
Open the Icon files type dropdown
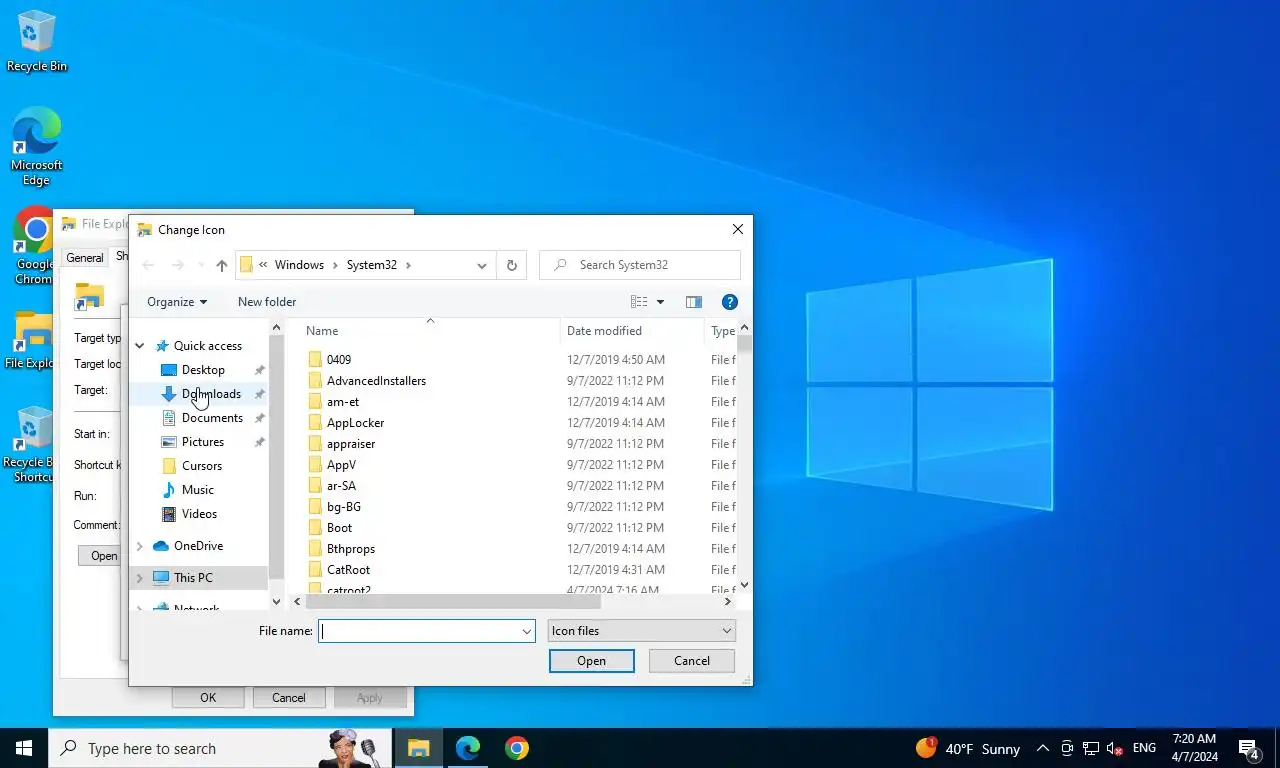(x=642, y=631)
